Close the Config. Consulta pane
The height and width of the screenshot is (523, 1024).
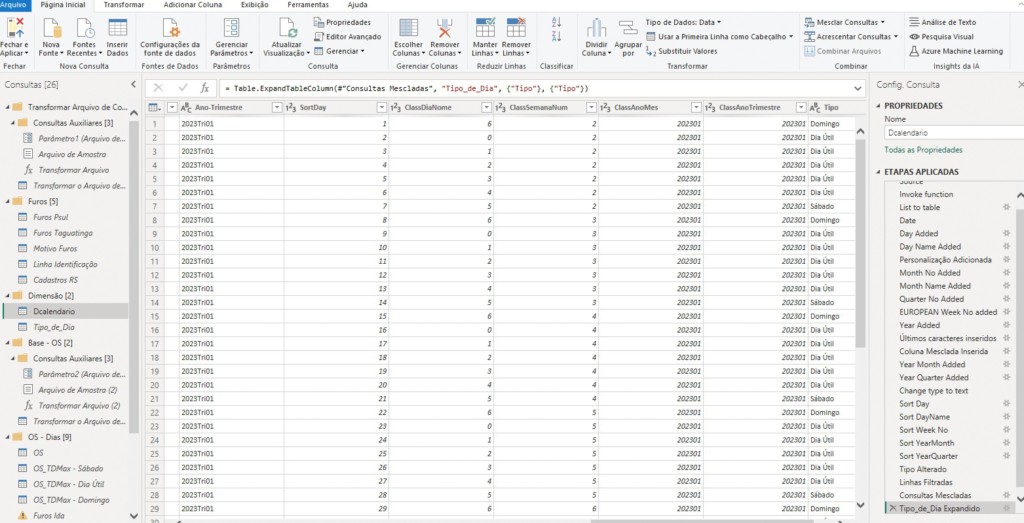1020,84
